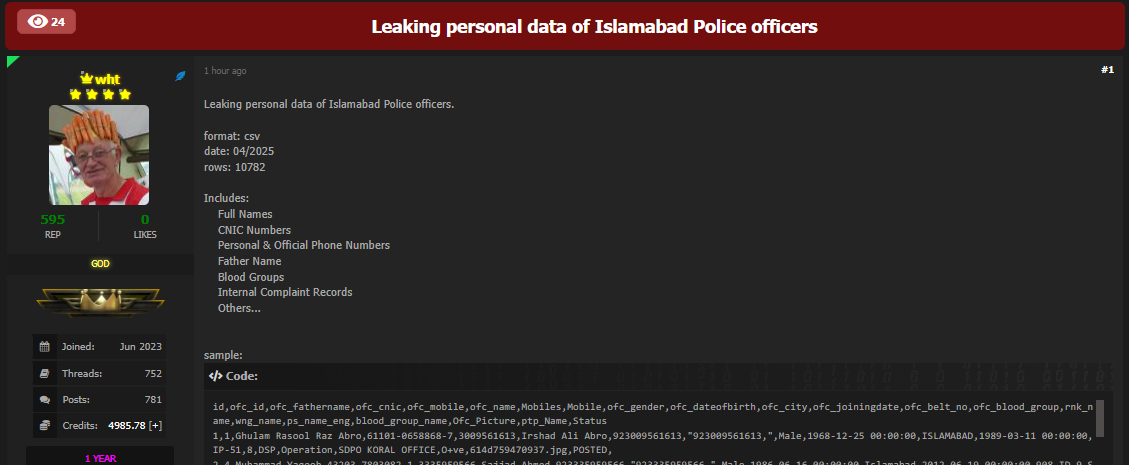Click the 595 REP reputation count
The width and height of the screenshot is (1129, 465).
tap(53, 220)
